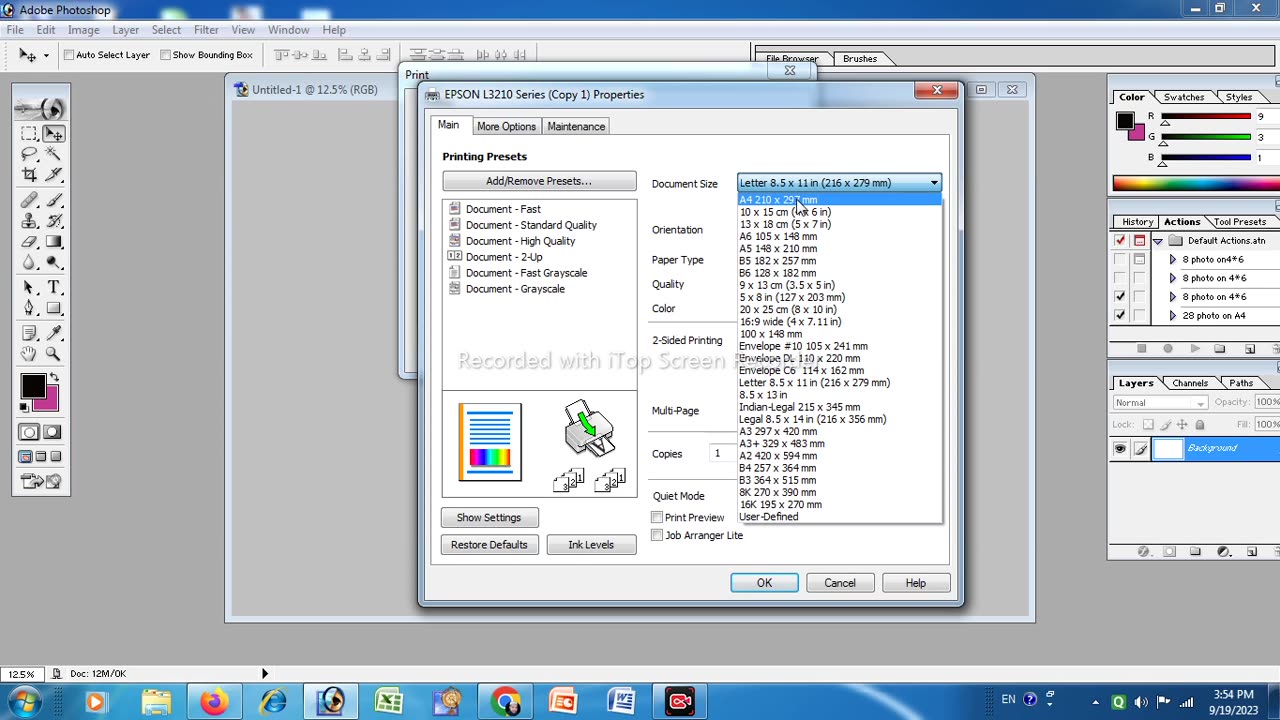This screenshot has height=720, width=1280.
Task: Select the Healing Brush tool
Action: click(29, 201)
